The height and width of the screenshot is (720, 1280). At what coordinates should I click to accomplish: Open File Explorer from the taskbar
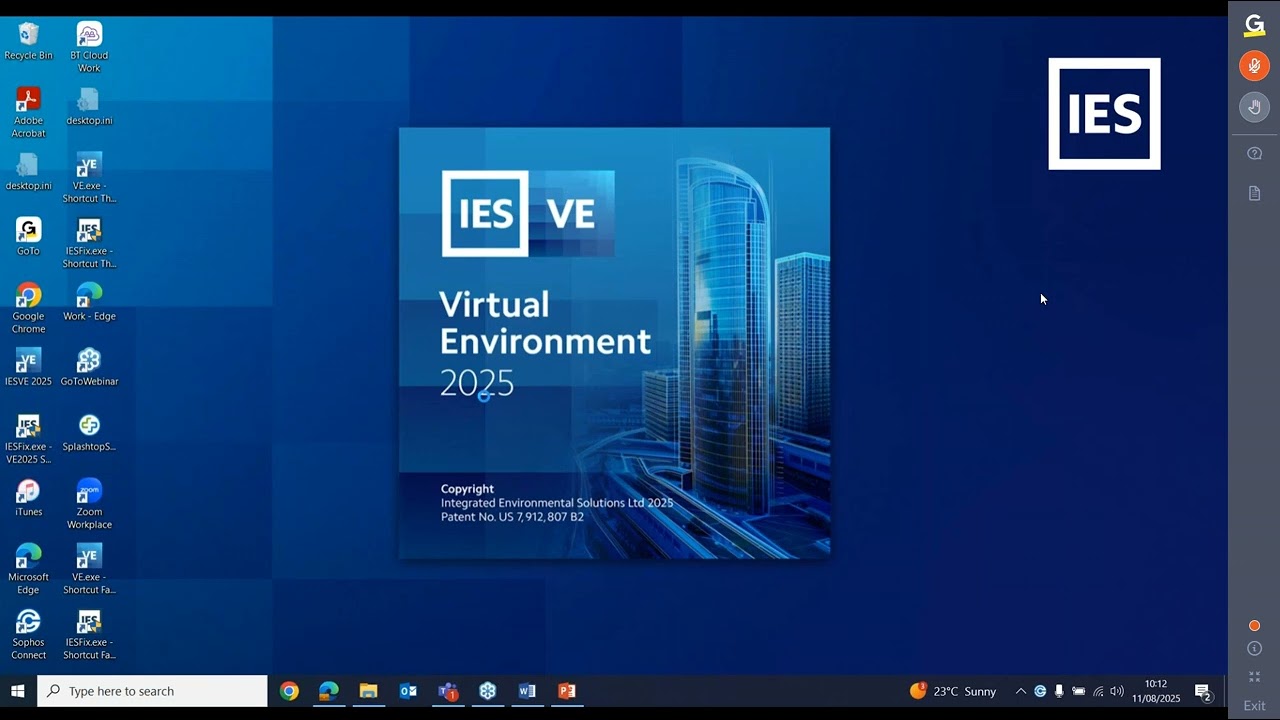(368, 691)
